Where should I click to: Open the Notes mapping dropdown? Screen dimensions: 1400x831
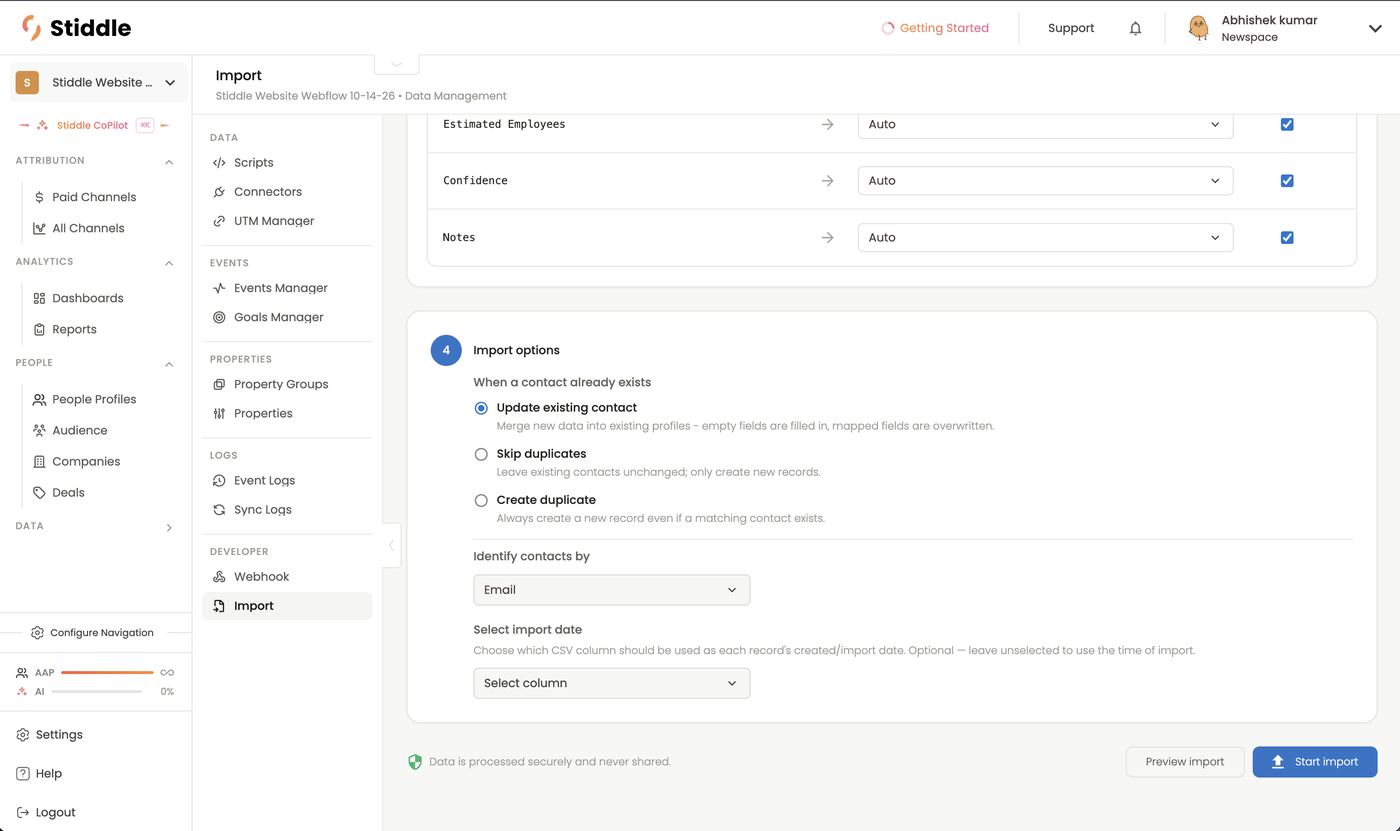tap(1045, 237)
